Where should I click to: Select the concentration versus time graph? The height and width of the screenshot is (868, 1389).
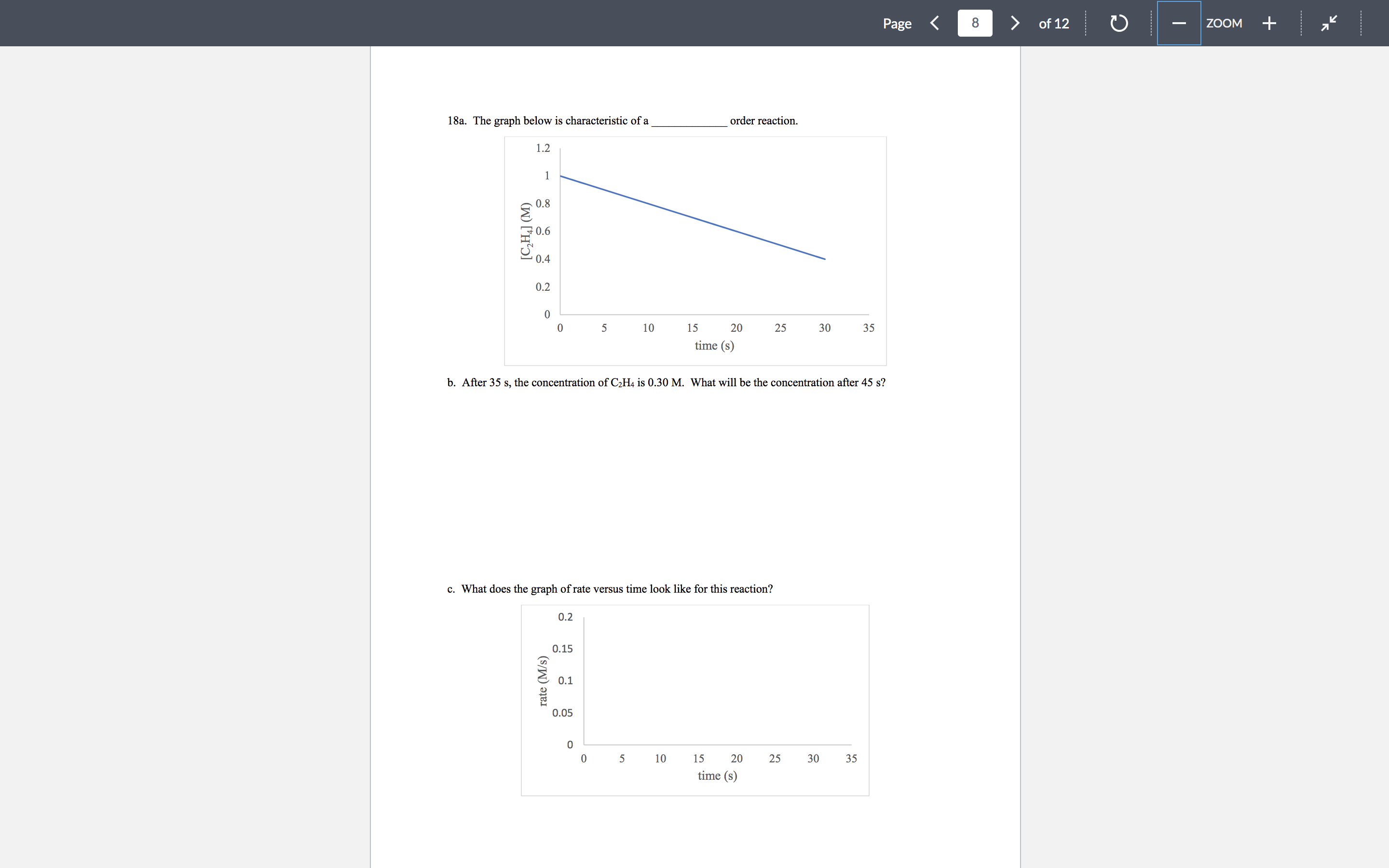pos(695,250)
